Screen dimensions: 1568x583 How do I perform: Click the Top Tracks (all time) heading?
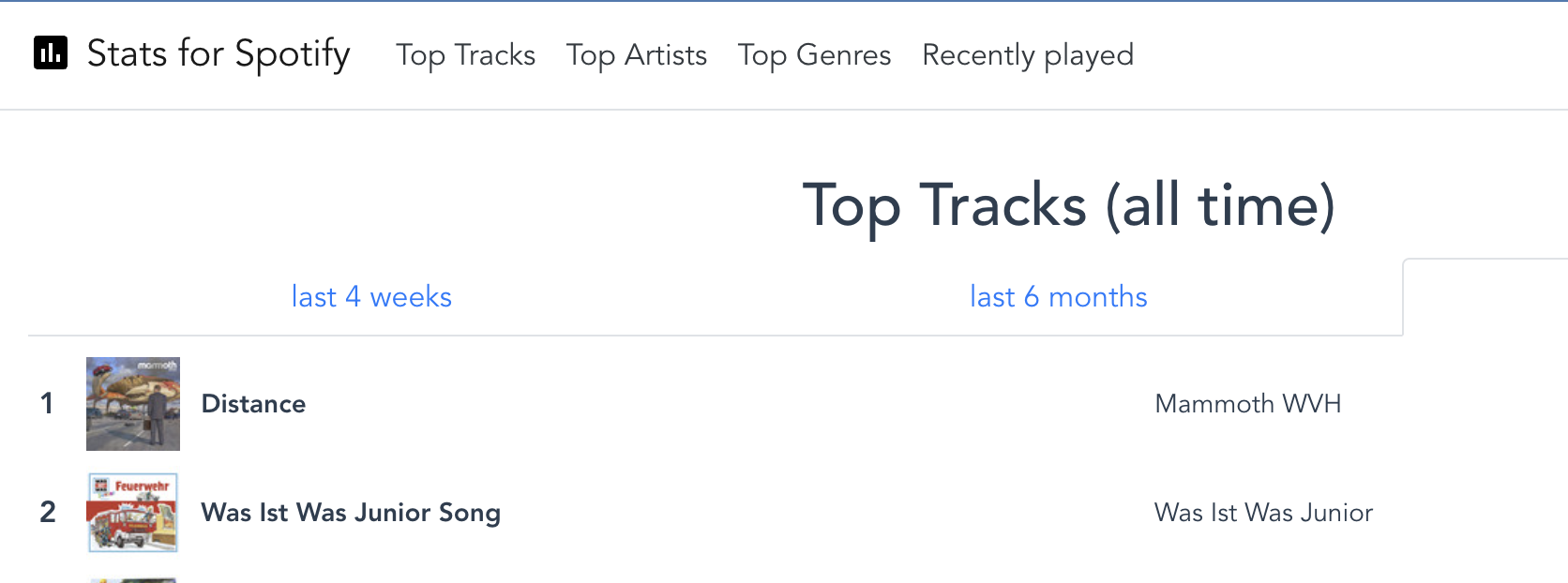click(1068, 205)
